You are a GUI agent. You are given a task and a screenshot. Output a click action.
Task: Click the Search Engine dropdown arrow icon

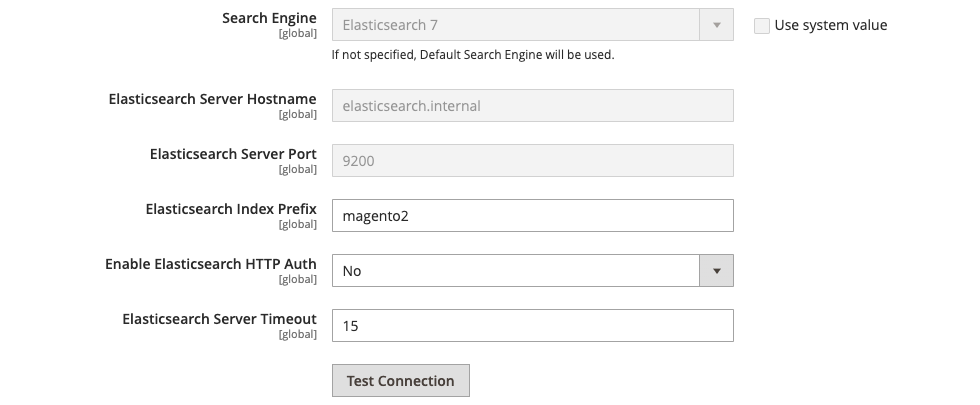coord(716,25)
